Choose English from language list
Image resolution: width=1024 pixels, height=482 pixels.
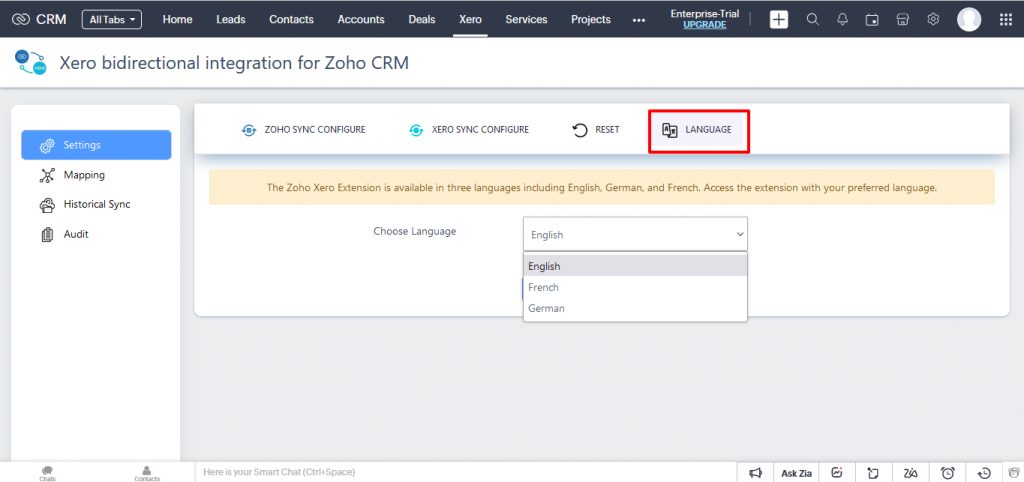[635, 266]
